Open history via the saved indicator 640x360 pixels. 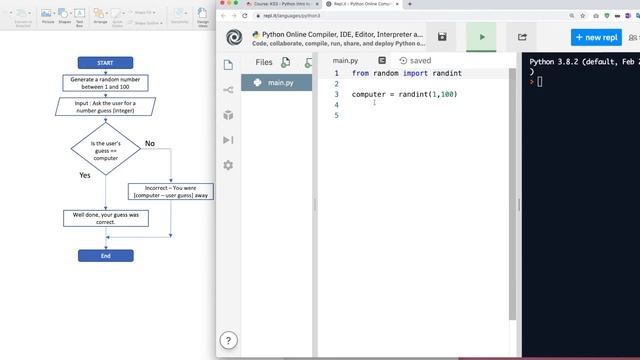[415, 60]
